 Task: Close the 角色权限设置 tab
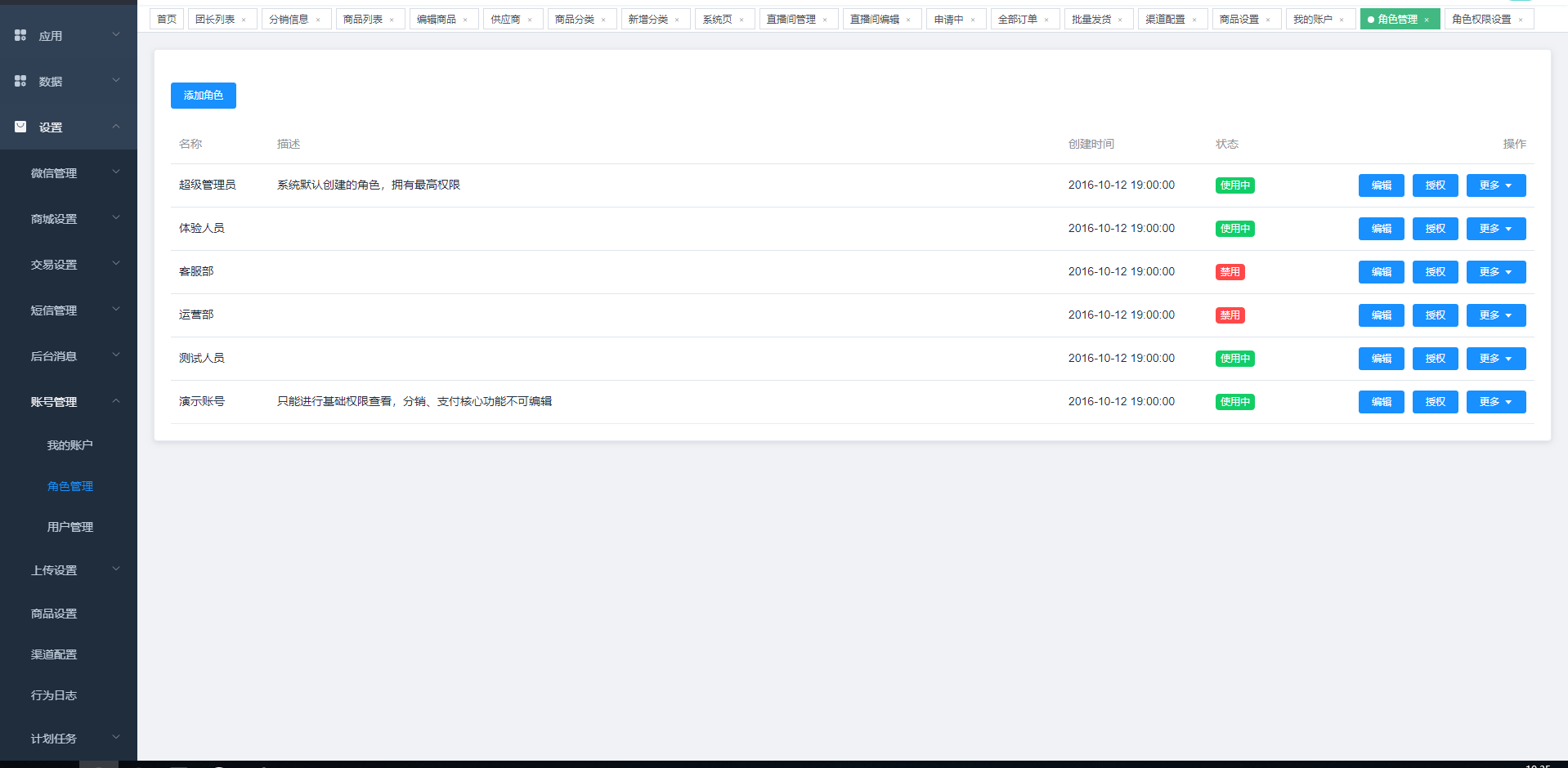pos(1521,20)
